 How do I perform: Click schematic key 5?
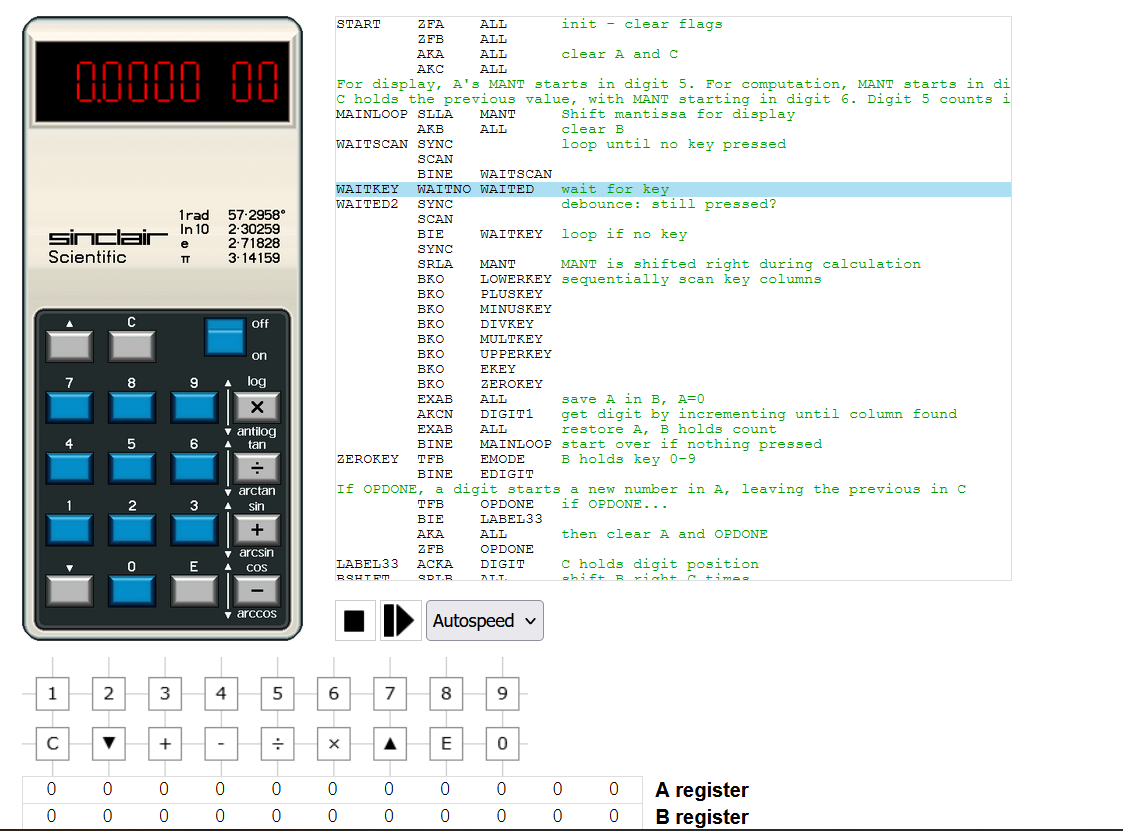pos(277,693)
